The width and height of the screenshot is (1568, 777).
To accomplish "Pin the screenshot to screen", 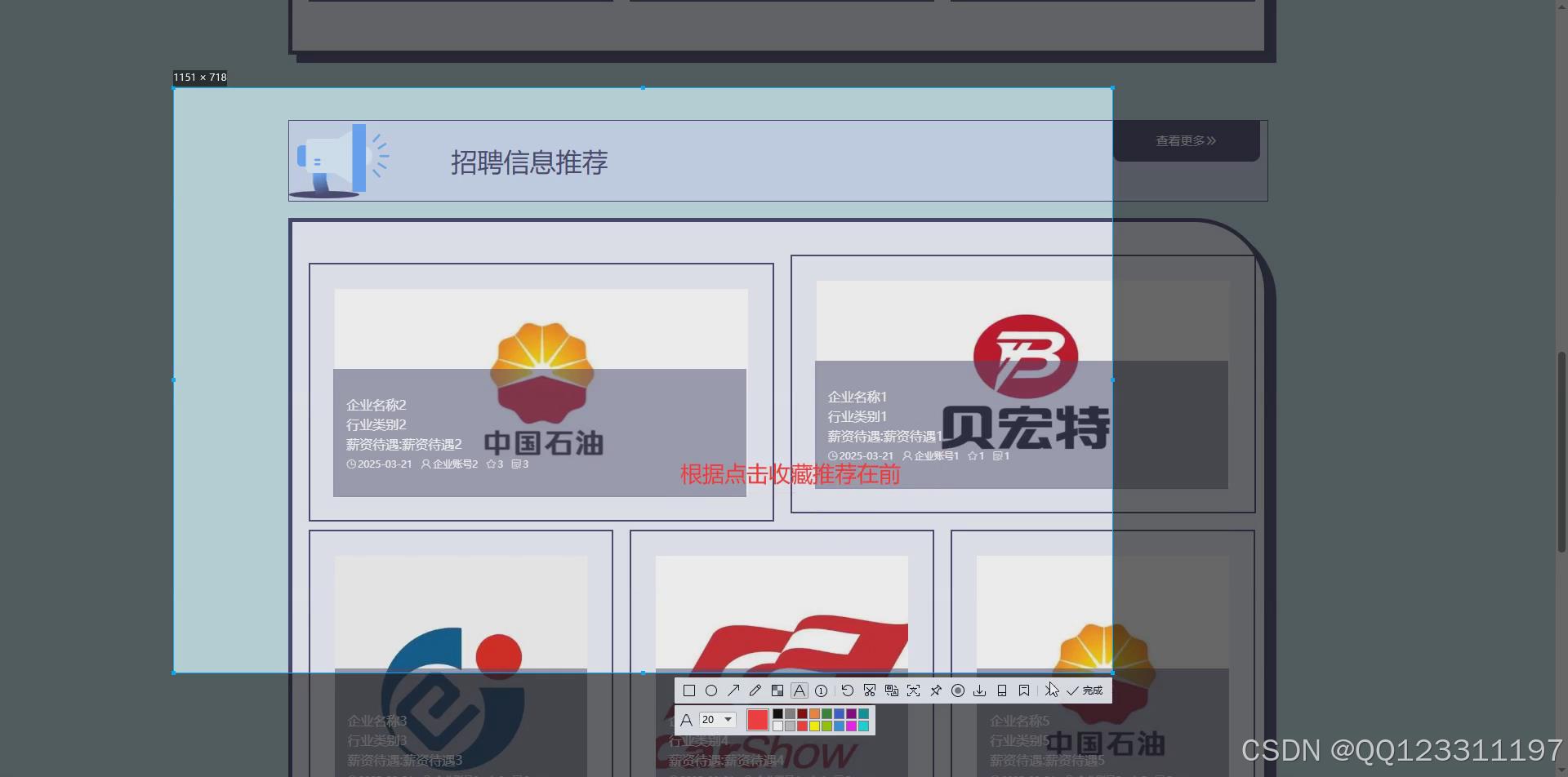I will (x=936, y=690).
